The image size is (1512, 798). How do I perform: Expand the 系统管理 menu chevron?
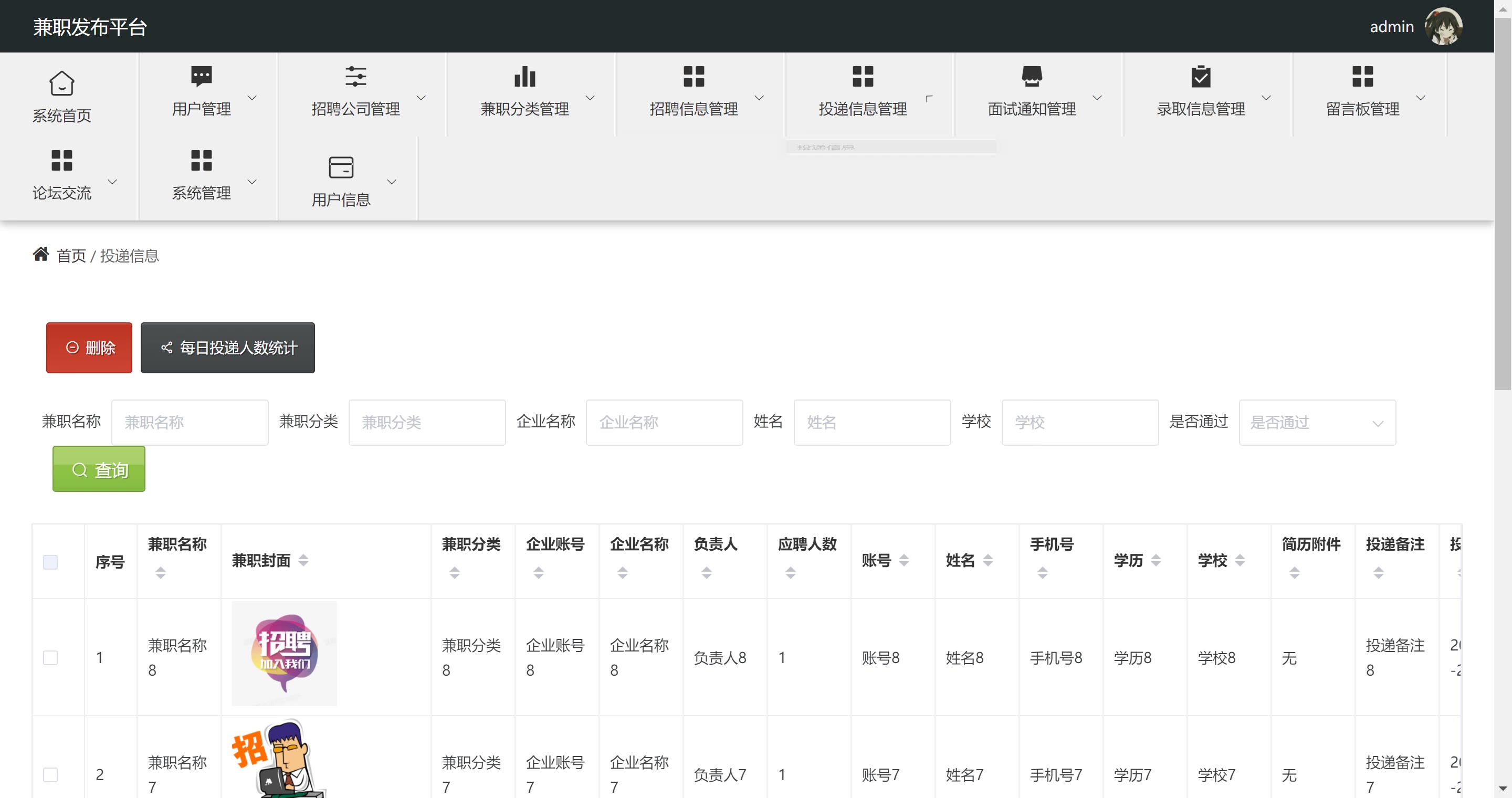pyautogui.click(x=252, y=181)
